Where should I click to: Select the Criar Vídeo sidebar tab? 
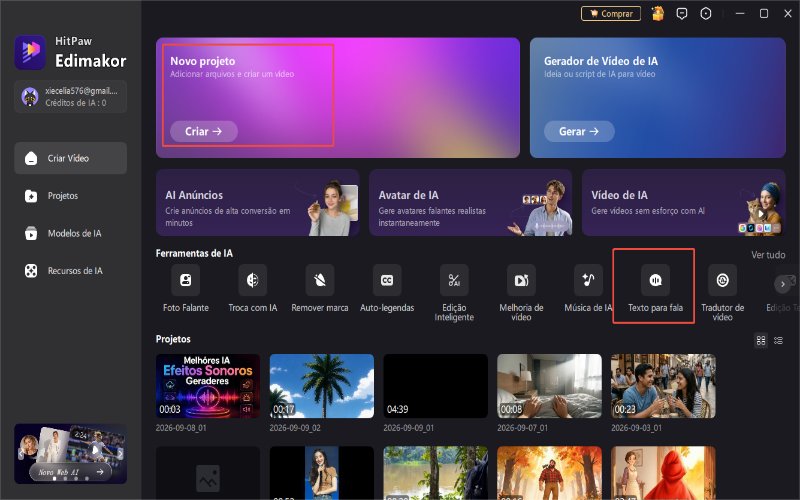[70, 158]
